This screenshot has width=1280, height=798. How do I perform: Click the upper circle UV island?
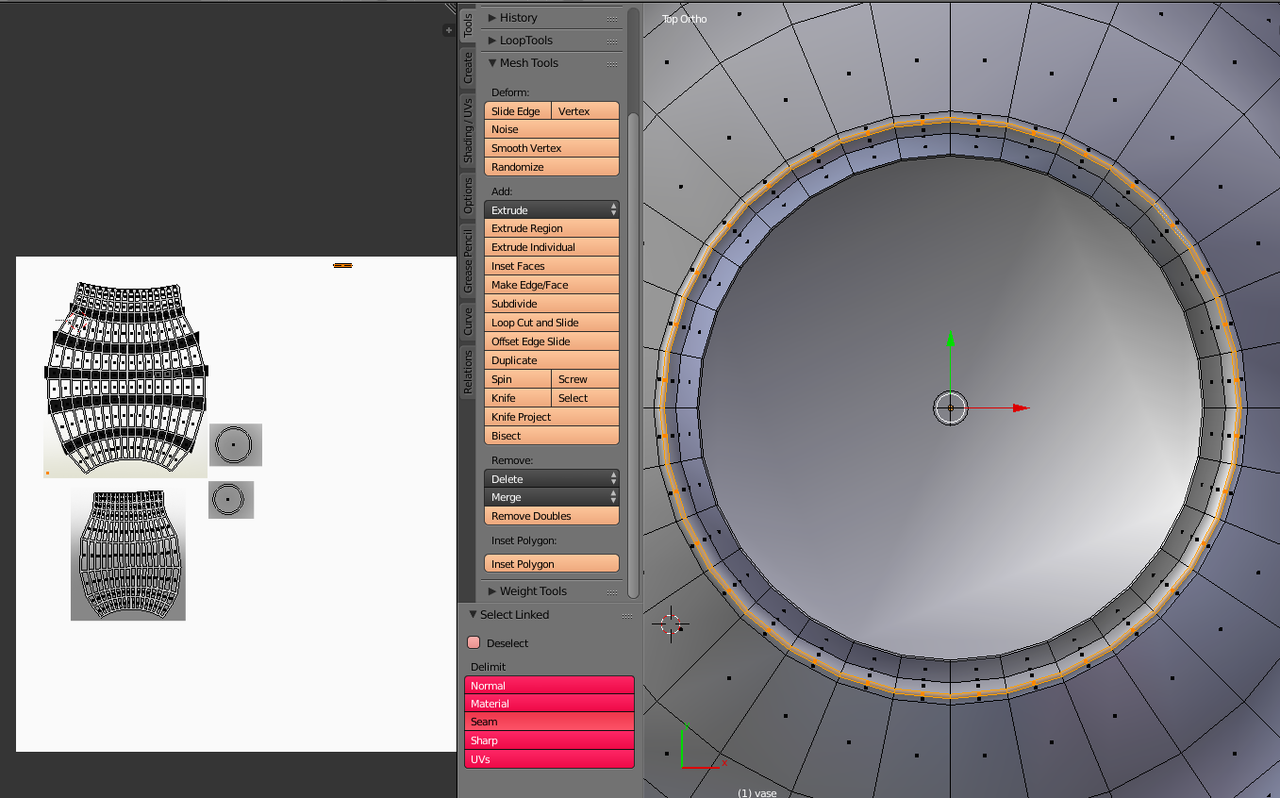[235, 444]
